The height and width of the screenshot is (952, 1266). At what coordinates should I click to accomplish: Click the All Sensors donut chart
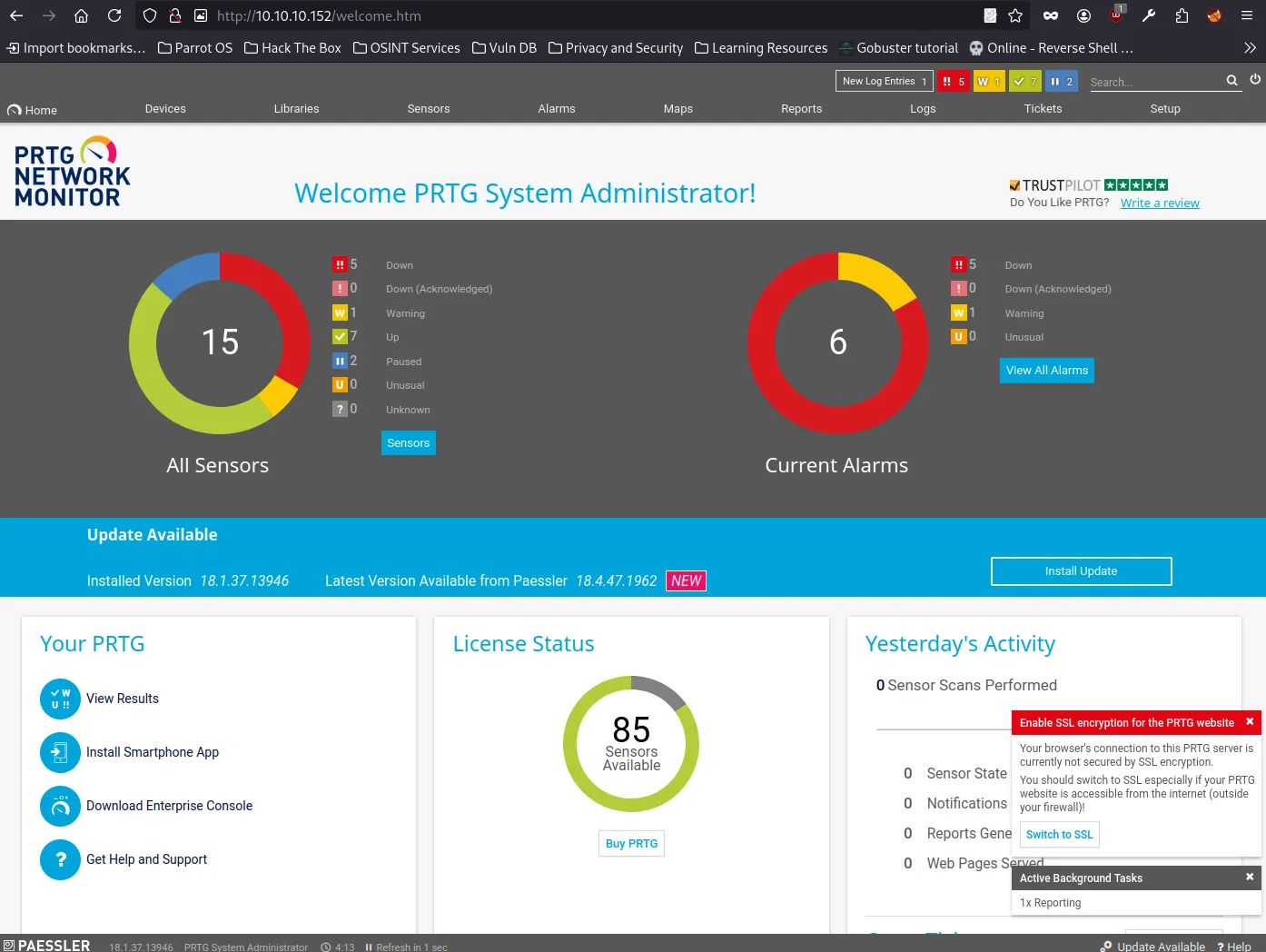coord(220,342)
